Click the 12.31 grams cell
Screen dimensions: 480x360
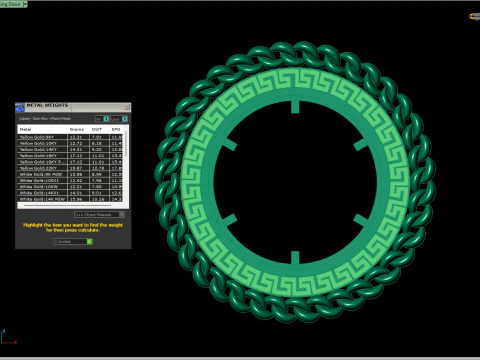[78, 137]
